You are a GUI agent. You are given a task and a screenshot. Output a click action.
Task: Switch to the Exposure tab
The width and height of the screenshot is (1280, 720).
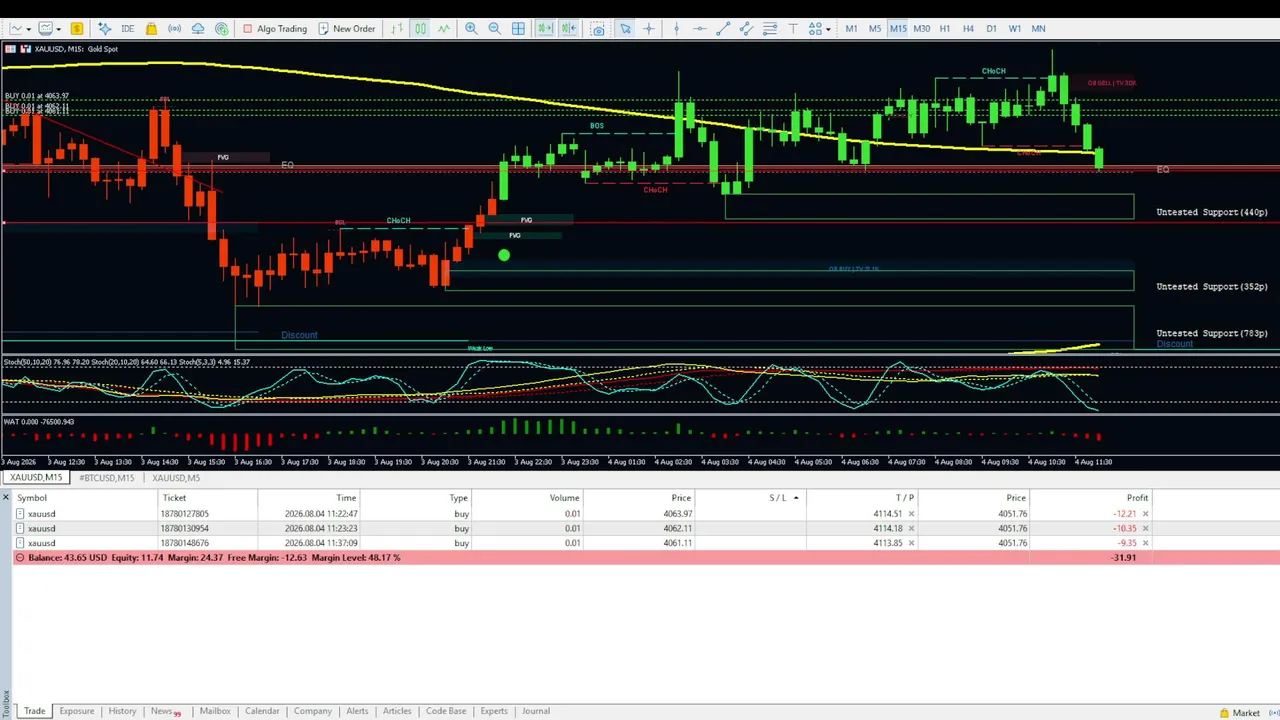pos(76,711)
